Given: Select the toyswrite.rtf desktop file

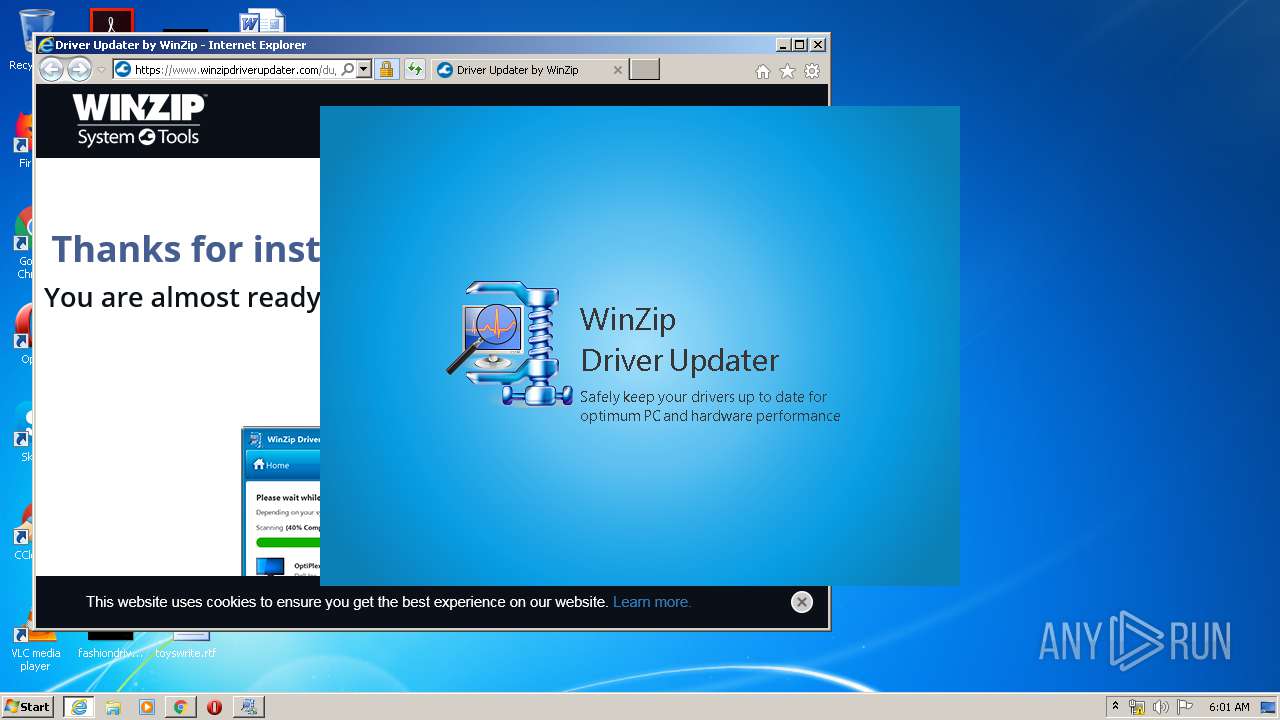Looking at the screenshot, I should [186, 644].
